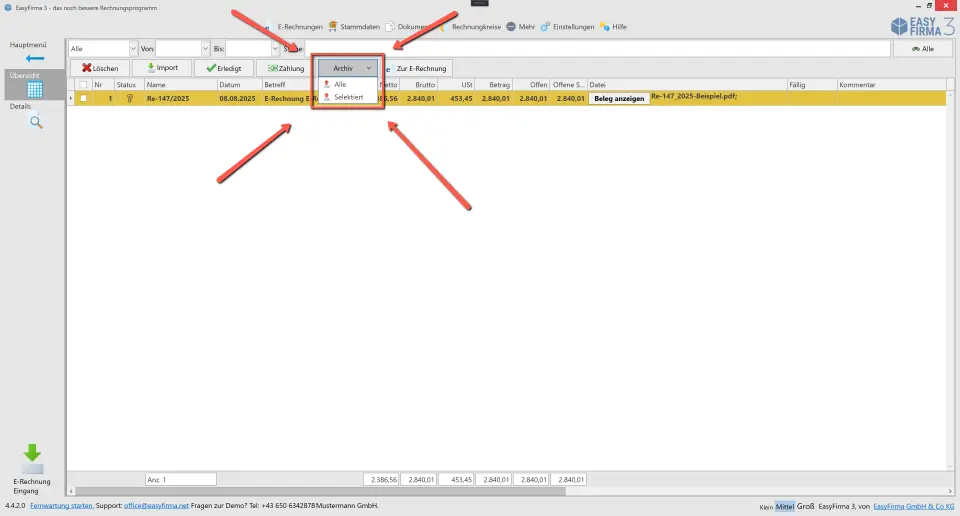Click the date cell 08.08.2025
The height and width of the screenshot is (516, 960).
238,98
